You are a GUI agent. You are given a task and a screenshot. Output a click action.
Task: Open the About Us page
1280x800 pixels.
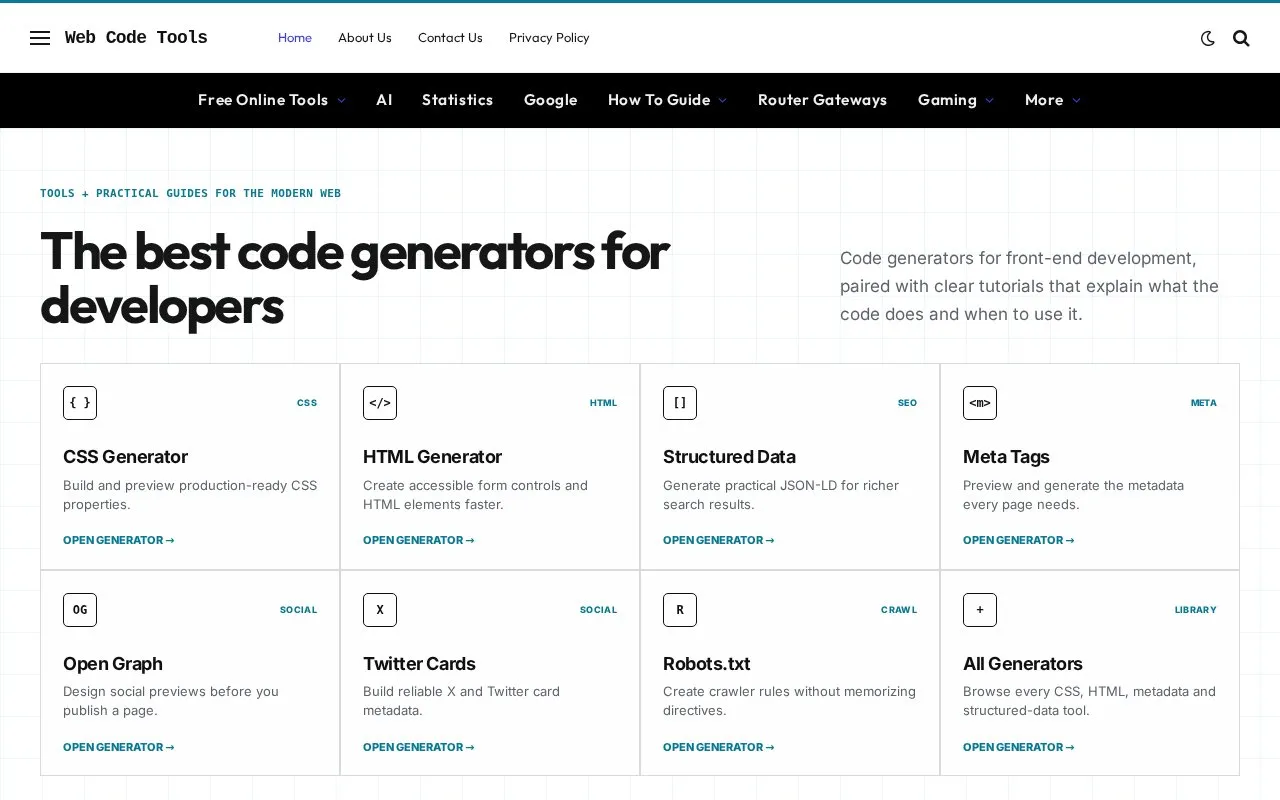(365, 38)
